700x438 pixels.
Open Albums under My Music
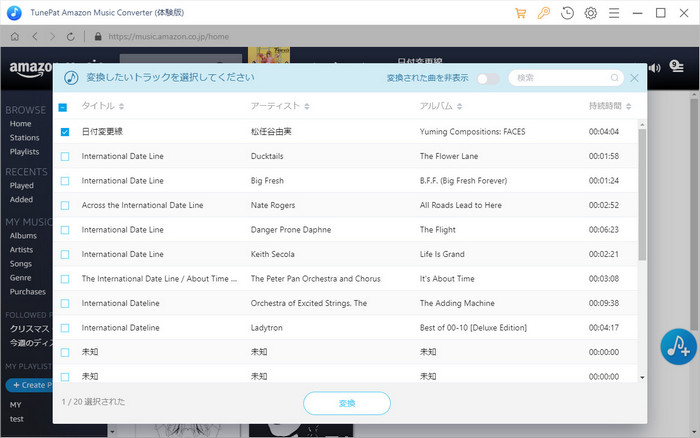23,236
